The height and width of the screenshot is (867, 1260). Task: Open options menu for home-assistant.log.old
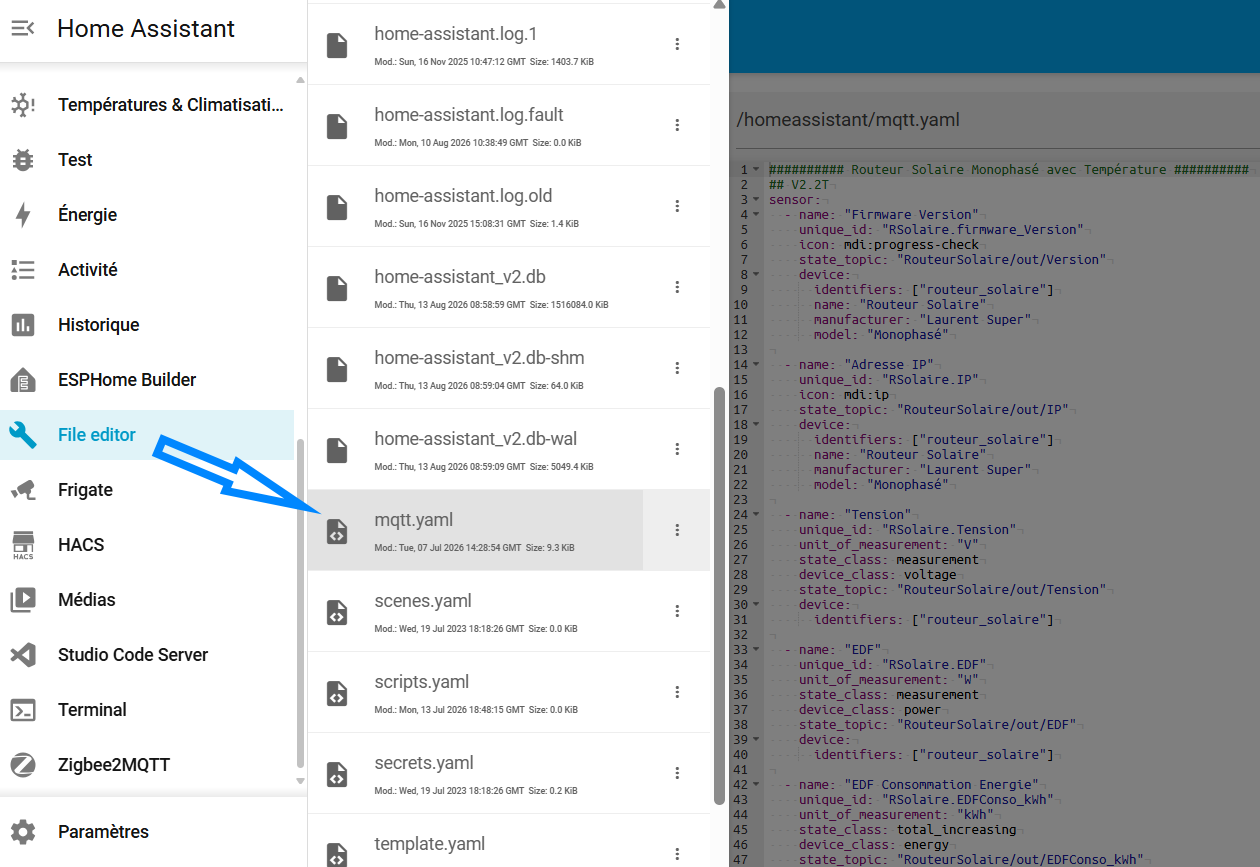tap(677, 206)
